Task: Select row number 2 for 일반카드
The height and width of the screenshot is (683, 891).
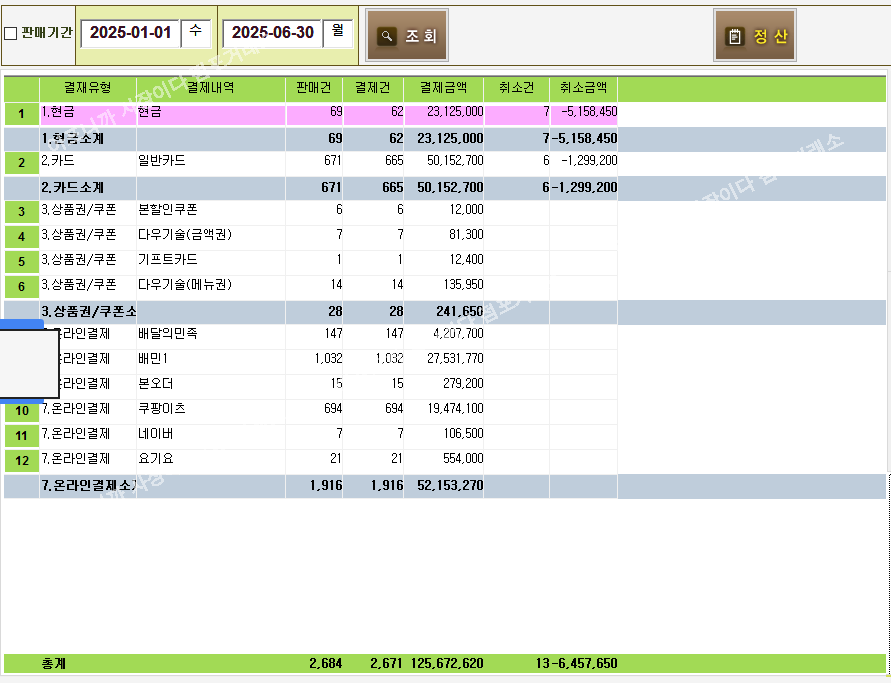Action: (x=22, y=162)
